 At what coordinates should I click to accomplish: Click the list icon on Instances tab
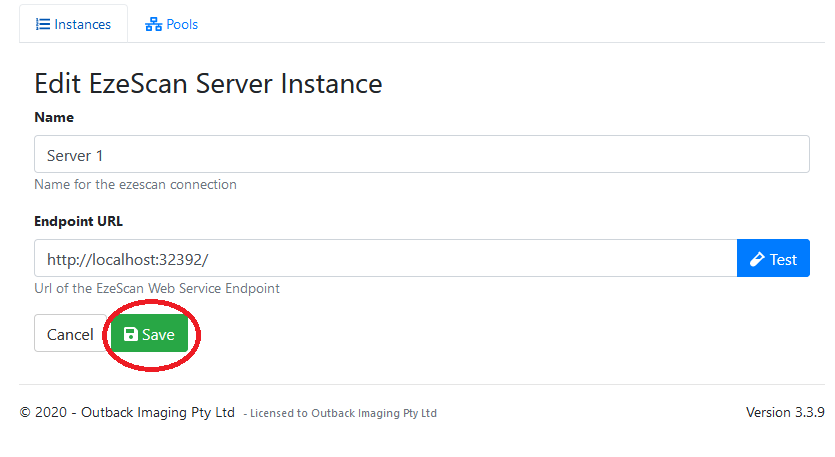pos(43,24)
